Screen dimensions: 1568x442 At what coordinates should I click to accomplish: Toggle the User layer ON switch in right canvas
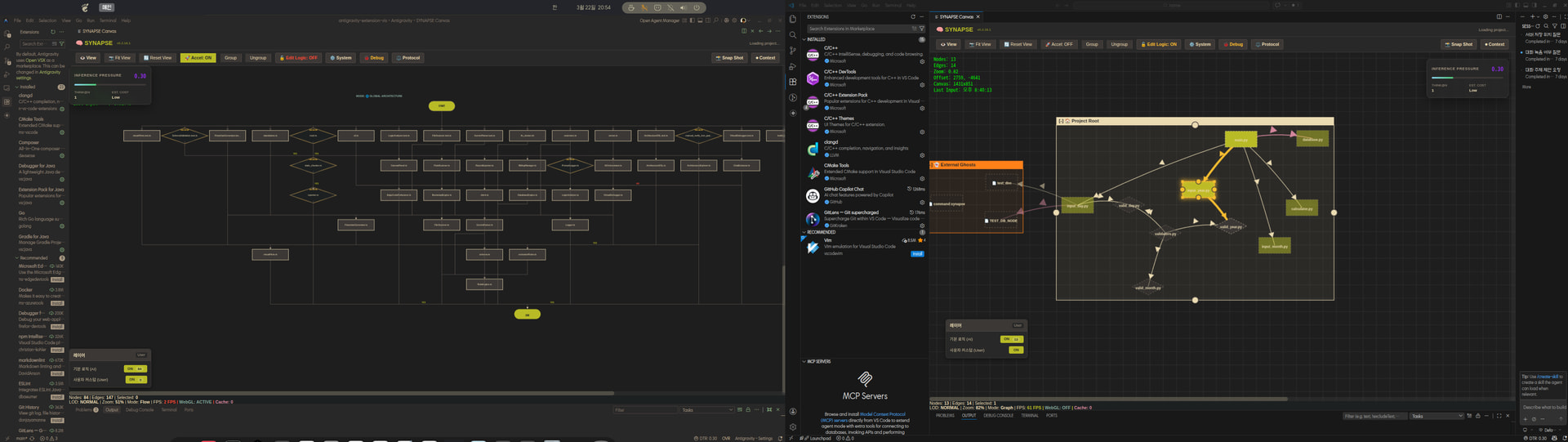1015,350
